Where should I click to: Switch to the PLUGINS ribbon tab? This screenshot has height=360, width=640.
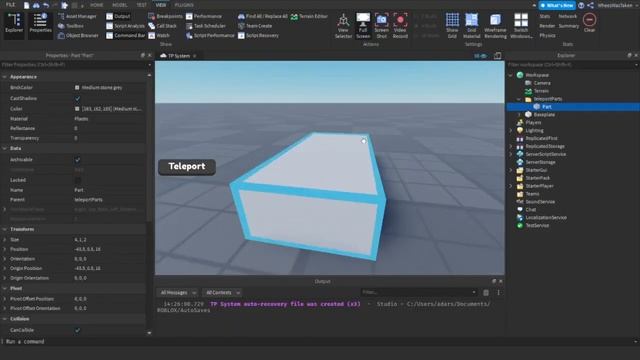click(184, 5)
